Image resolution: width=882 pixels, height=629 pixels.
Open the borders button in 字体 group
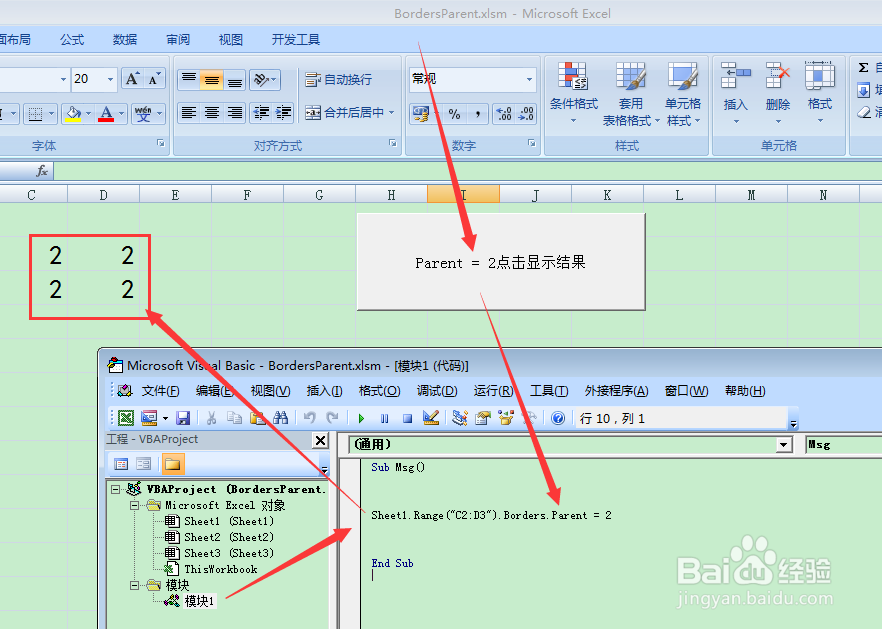click(x=35, y=114)
